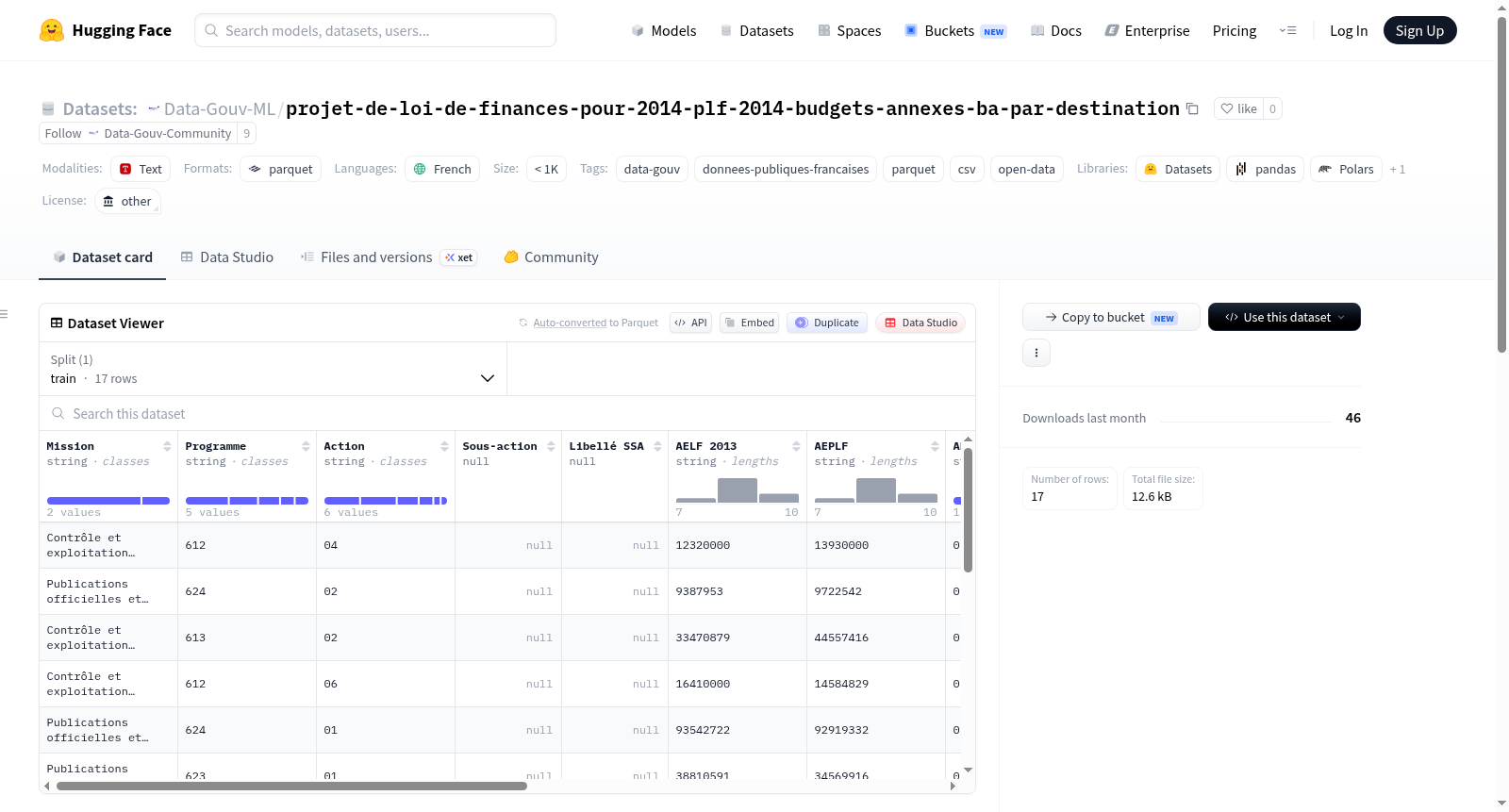Sort by the Programme column arrows
Screen dimensions: 1509x812
[306, 446]
